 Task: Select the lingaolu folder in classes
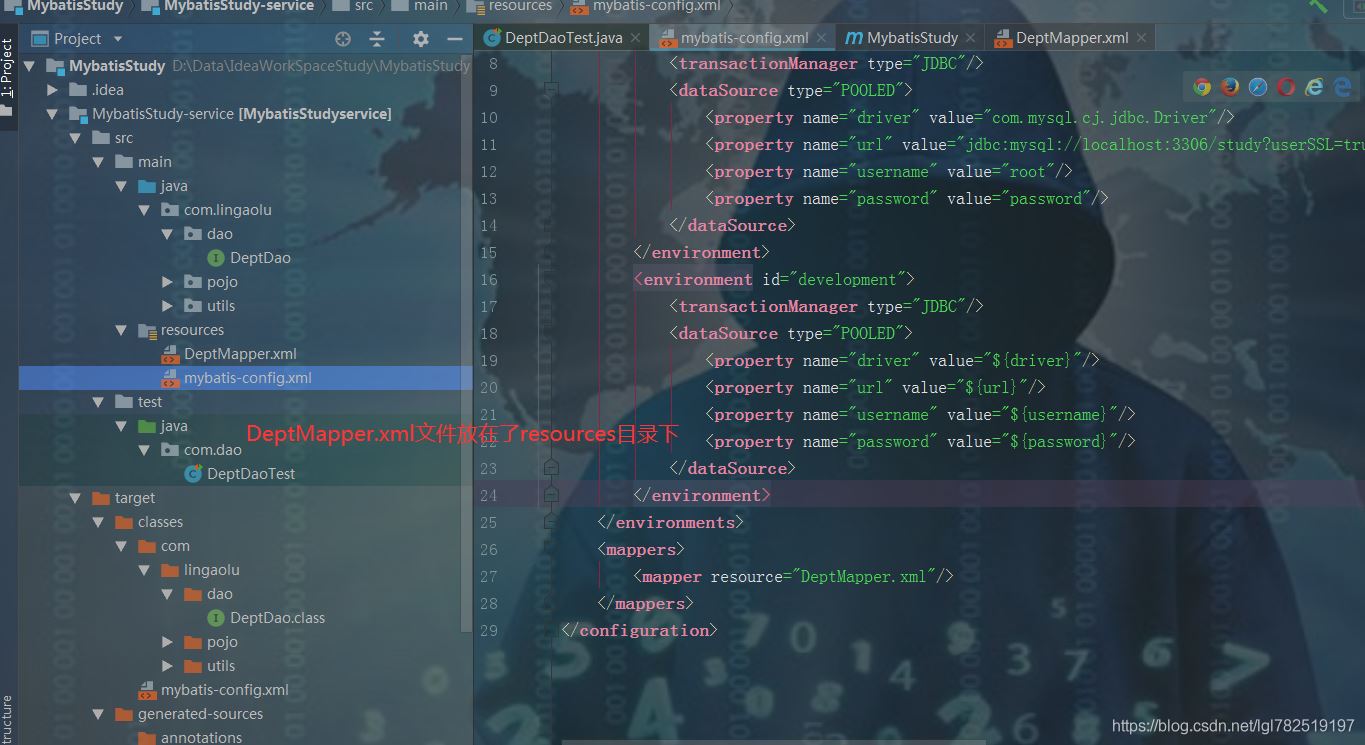pos(212,570)
